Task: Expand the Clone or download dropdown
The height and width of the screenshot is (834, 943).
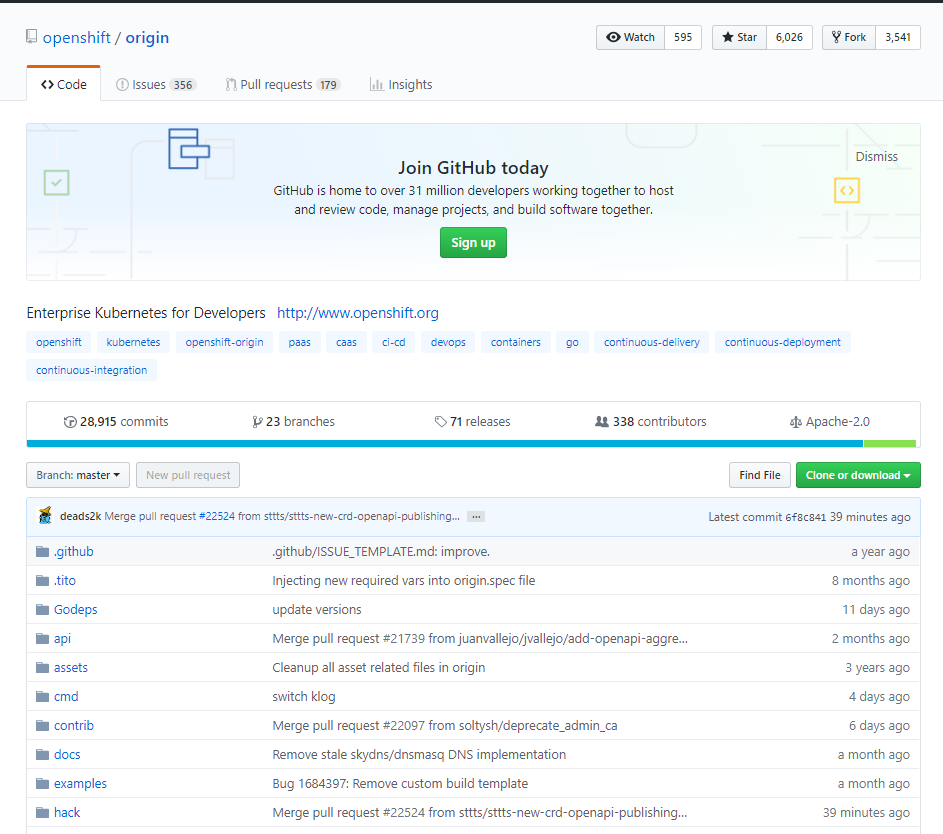Action: 858,475
